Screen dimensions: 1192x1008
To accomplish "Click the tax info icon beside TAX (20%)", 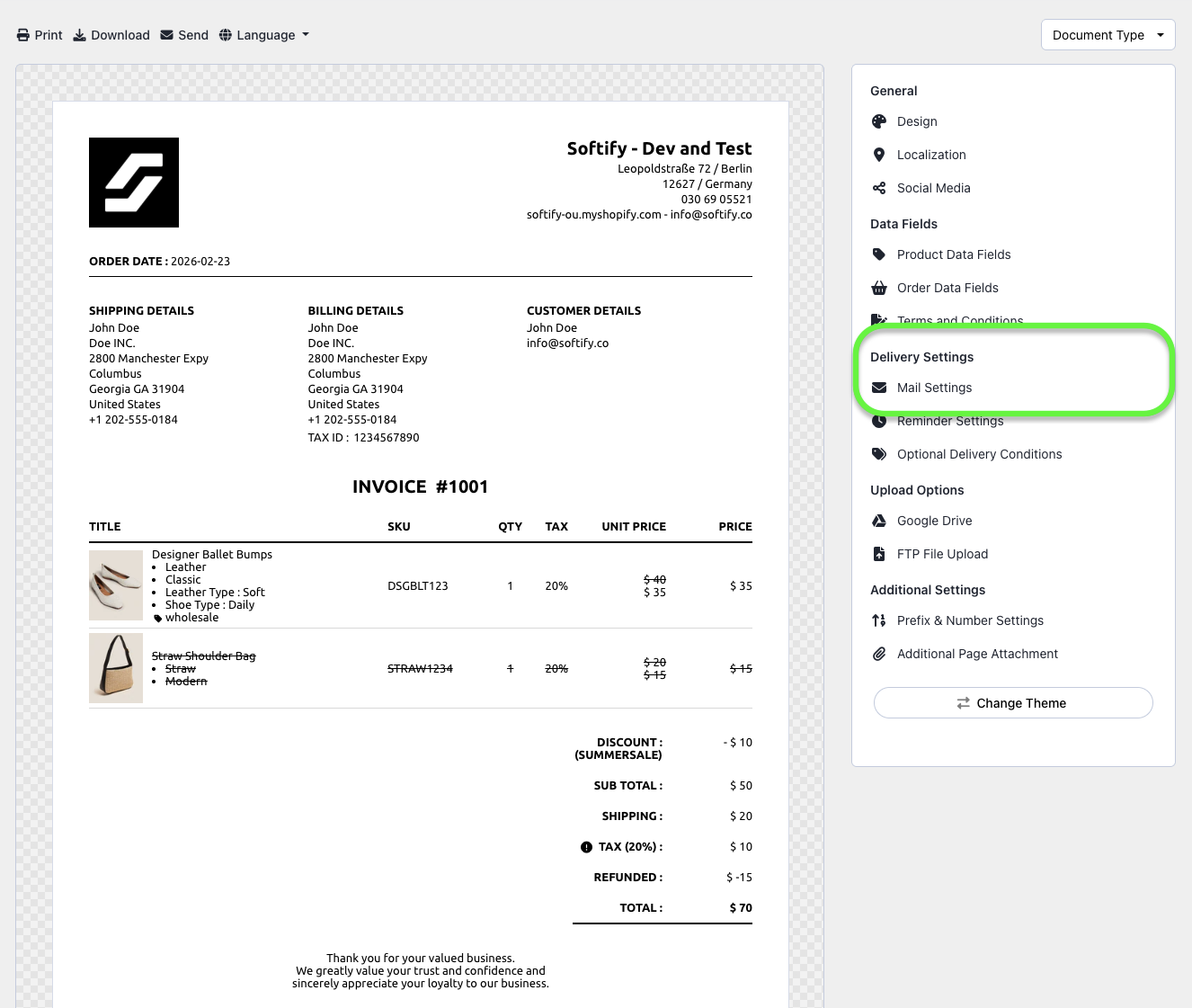I will coord(586,847).
